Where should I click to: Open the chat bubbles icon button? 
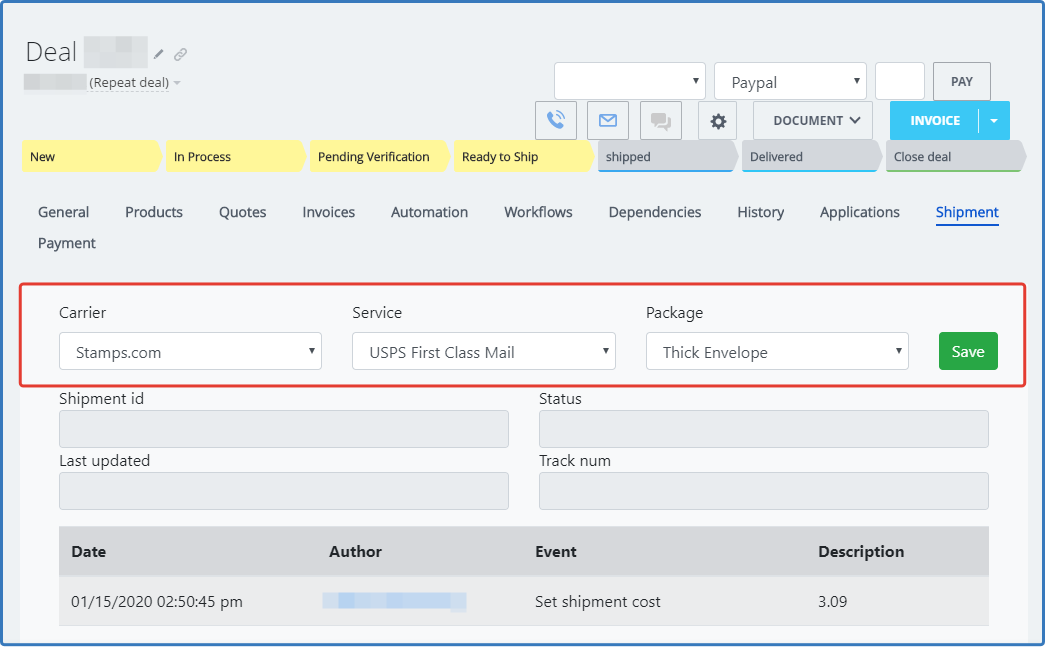(x=660, y=121)
